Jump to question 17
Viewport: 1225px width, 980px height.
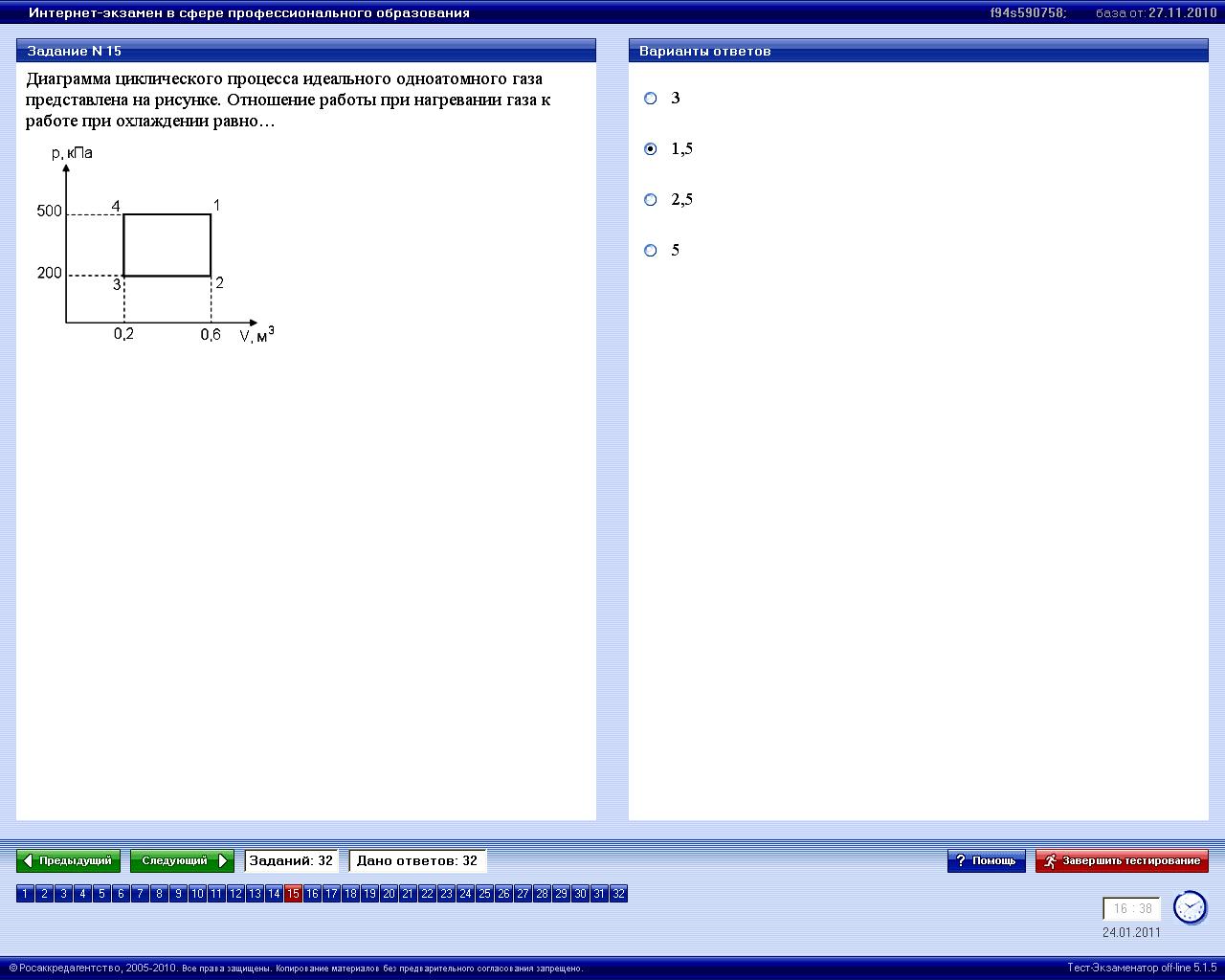331,894
